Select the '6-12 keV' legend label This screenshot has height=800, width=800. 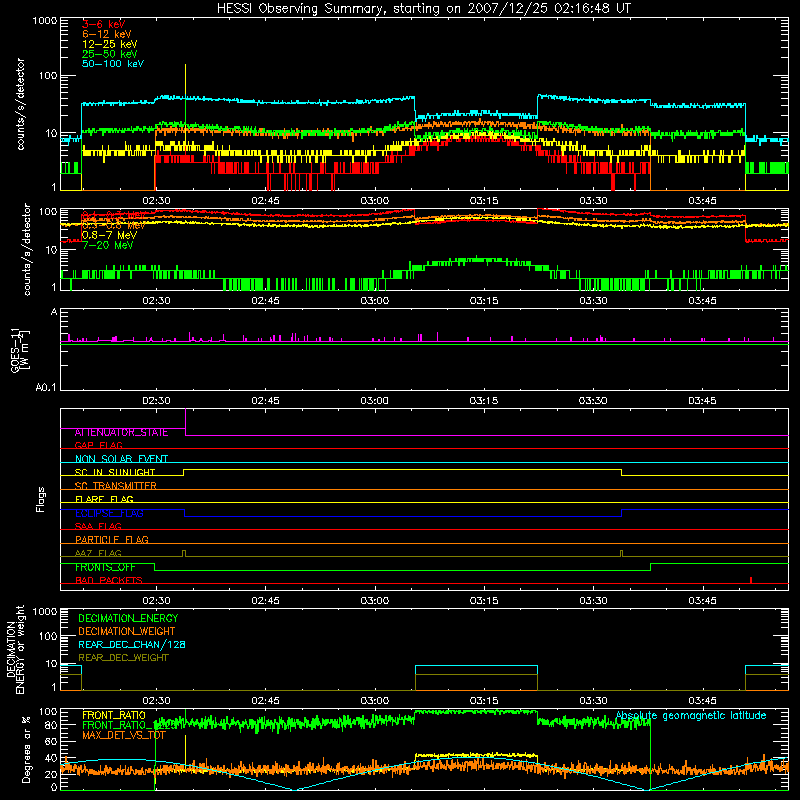click(x=107, y=34)
